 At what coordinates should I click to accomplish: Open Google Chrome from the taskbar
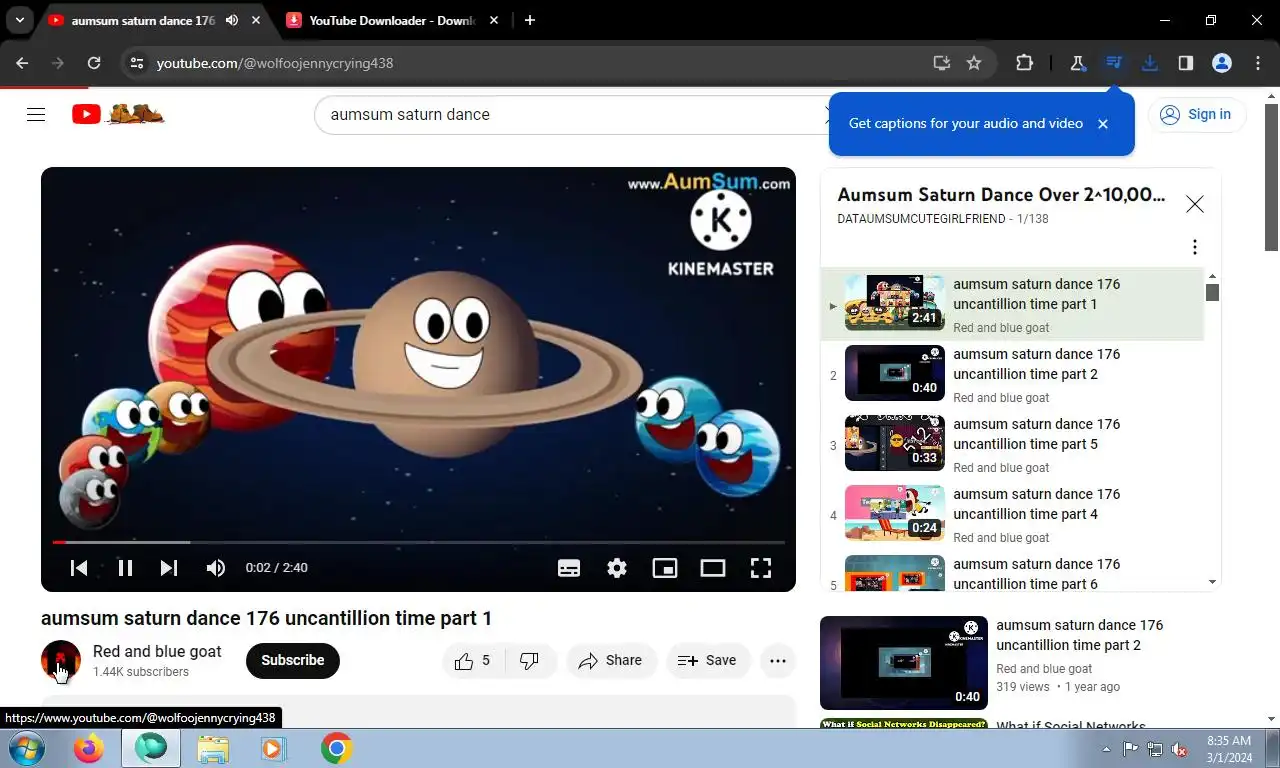point(337,748)
